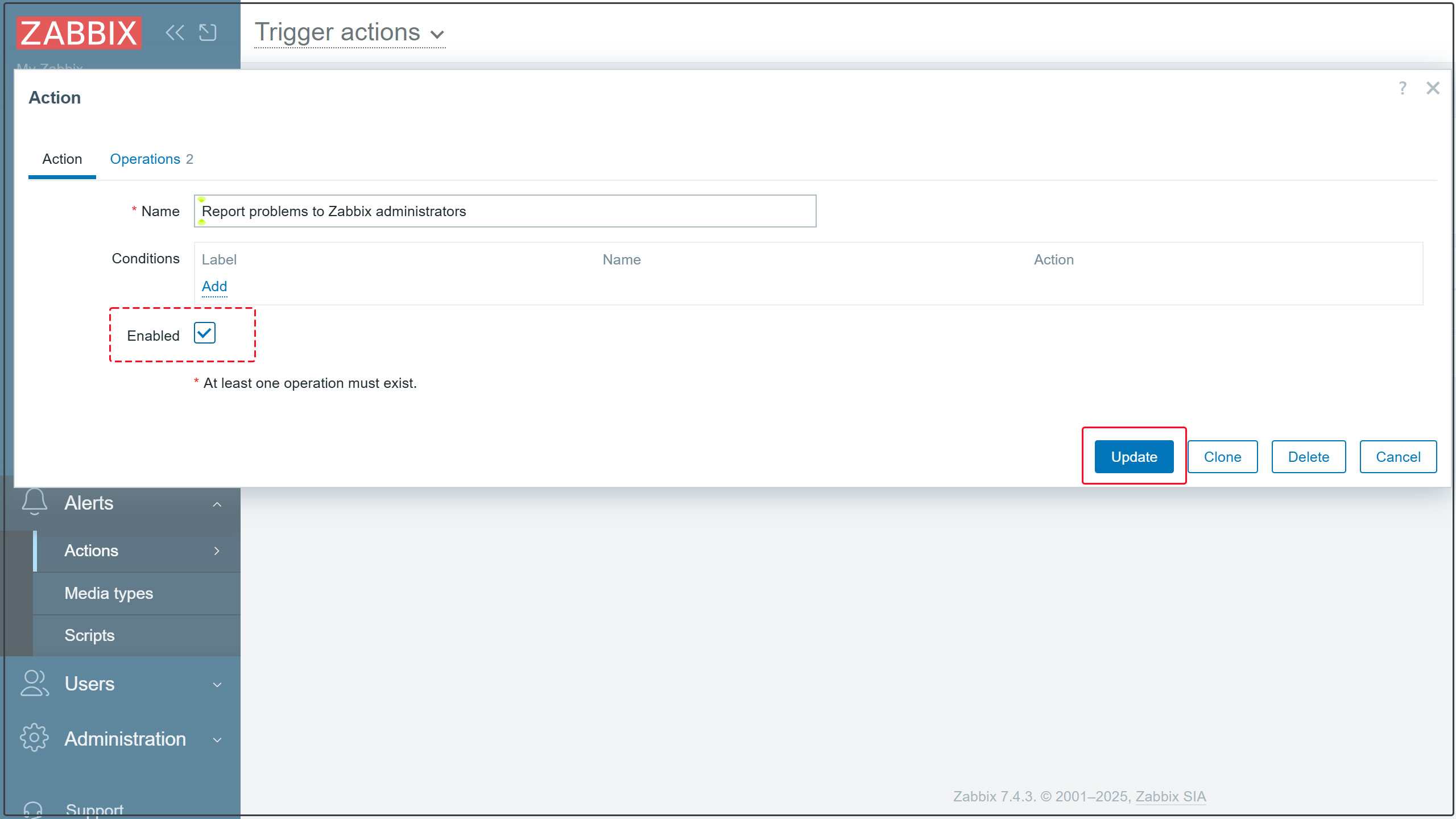
Task: Click the Users people icon
Action: pos(34,683)
